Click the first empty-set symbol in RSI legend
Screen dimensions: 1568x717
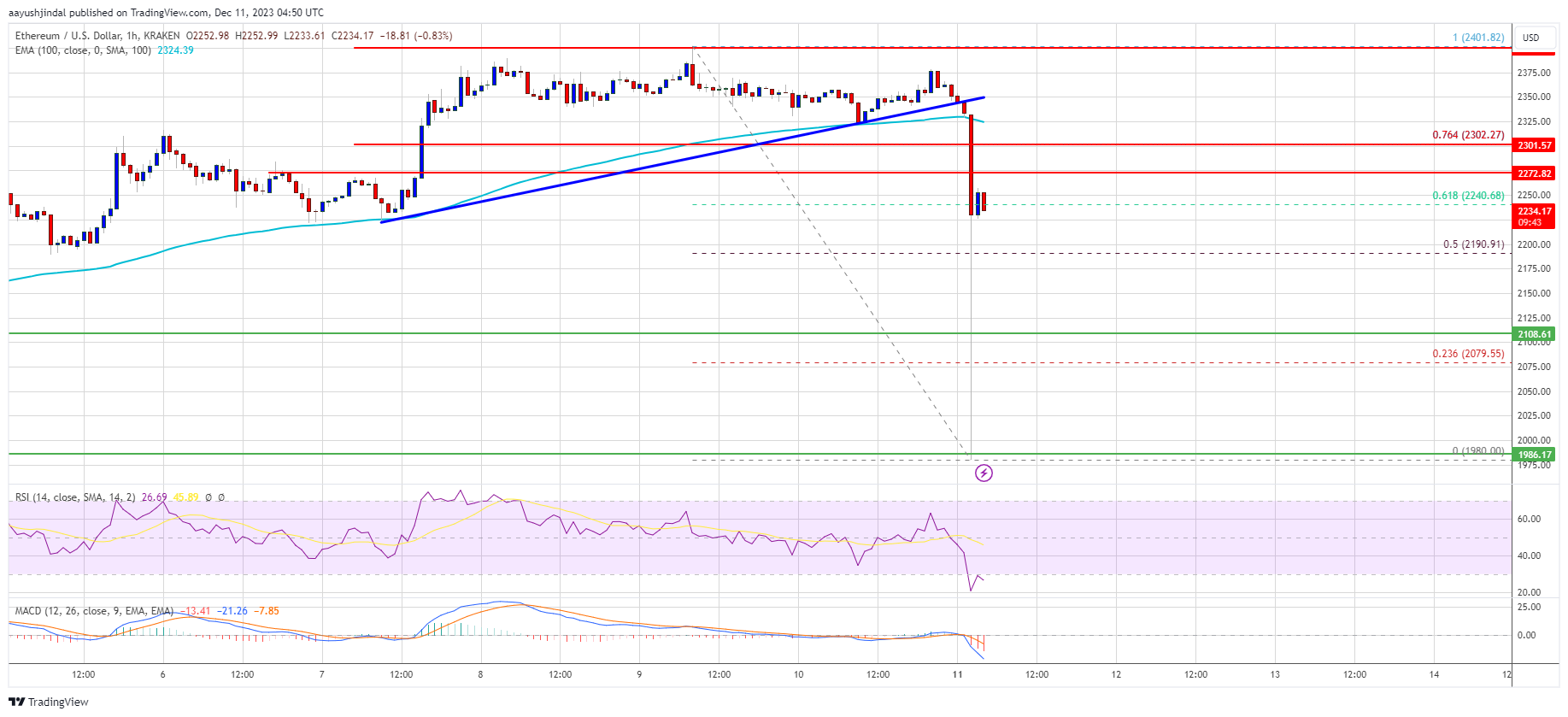208,497
